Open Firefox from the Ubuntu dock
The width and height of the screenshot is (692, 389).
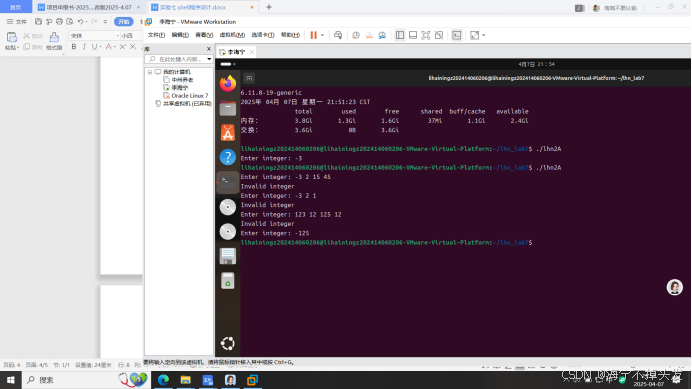coord(228,83)
